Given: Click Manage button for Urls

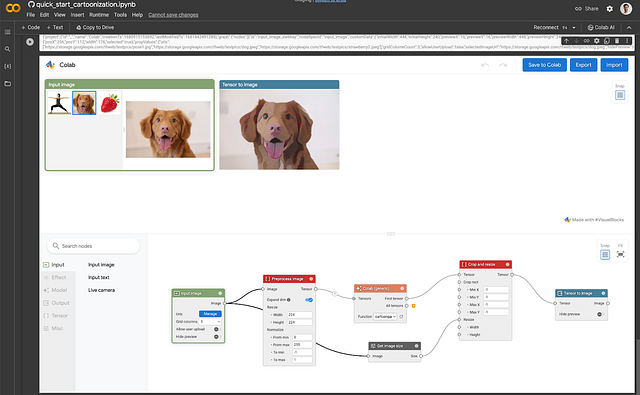Looking at the screenshot, I should [210, 314].
